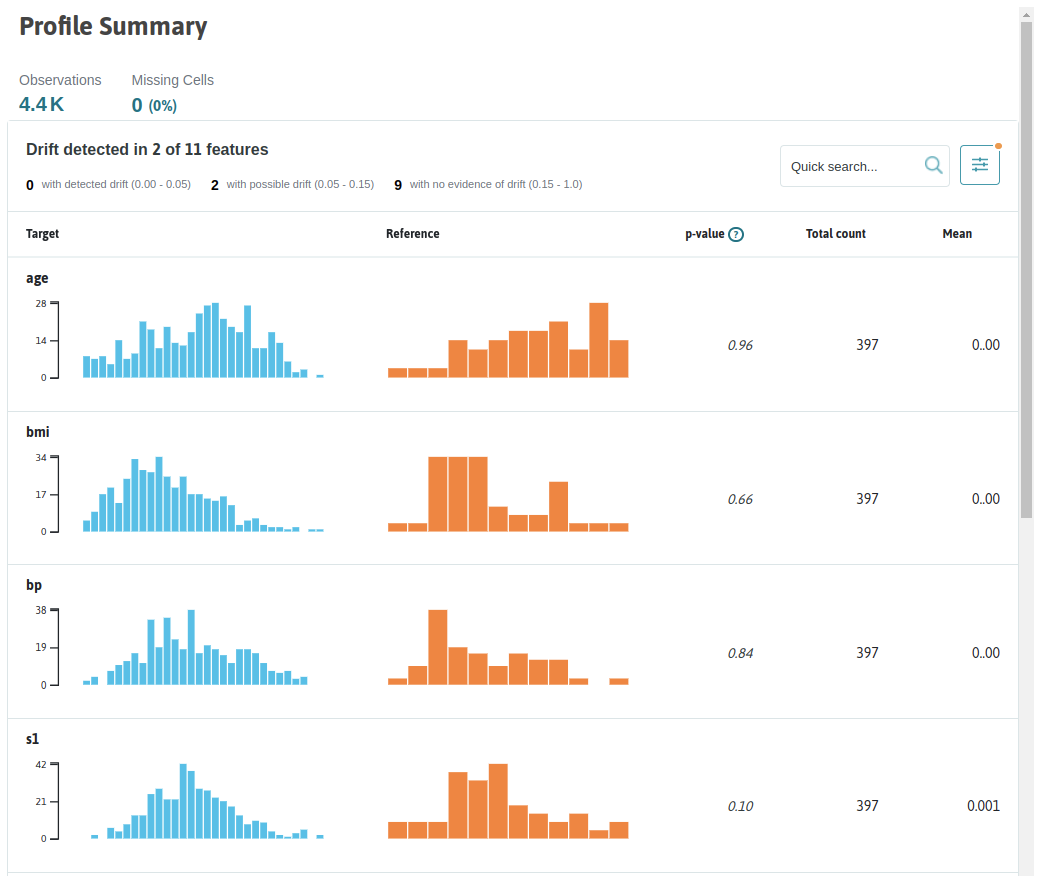Sort by the Target column header
This screenshot has width=1041, height=876.
[x=42, y=234]
